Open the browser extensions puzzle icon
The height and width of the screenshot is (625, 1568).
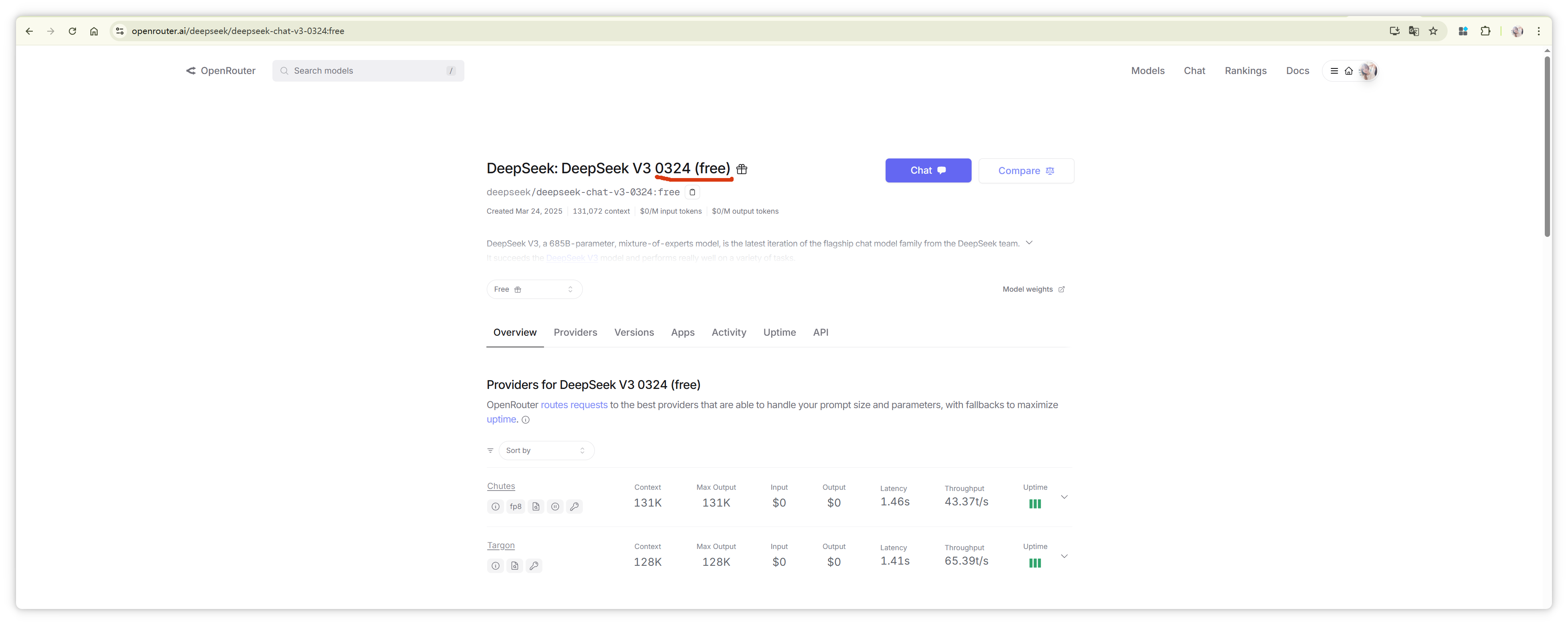(1485, 31)
